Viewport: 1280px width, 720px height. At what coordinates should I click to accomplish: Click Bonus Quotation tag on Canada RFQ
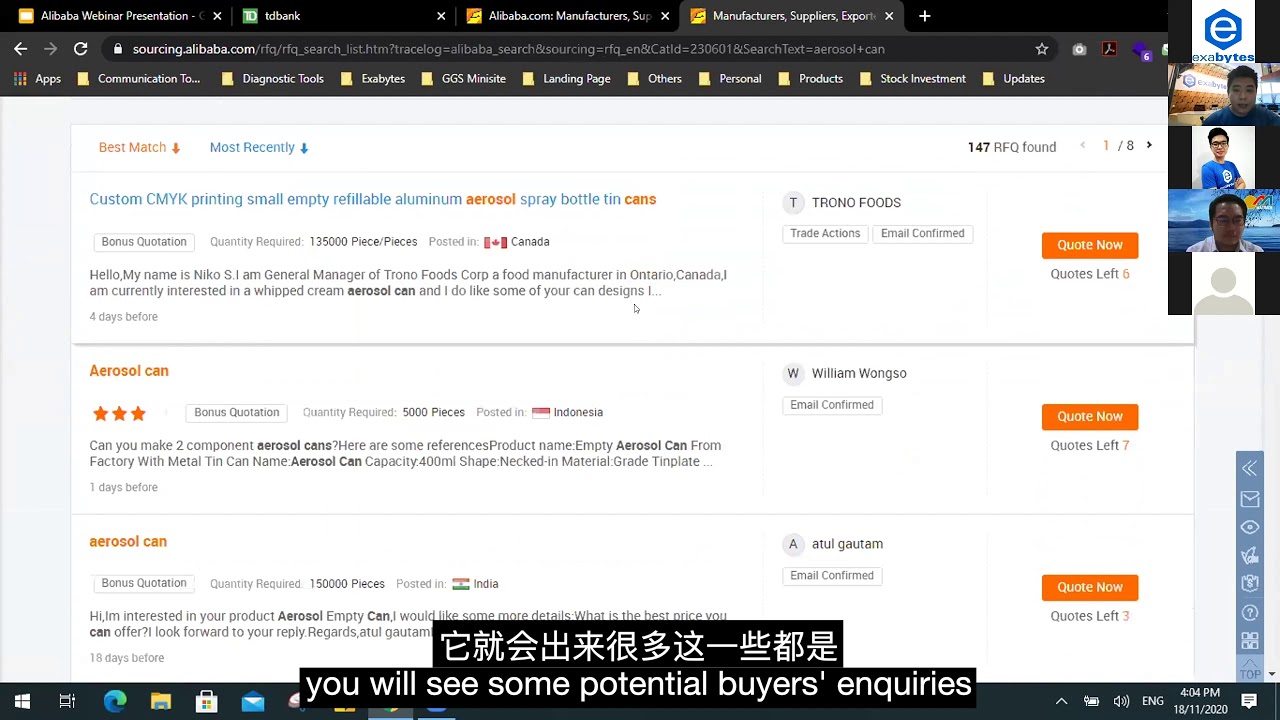pyautogui.click(x=144, y=242)
